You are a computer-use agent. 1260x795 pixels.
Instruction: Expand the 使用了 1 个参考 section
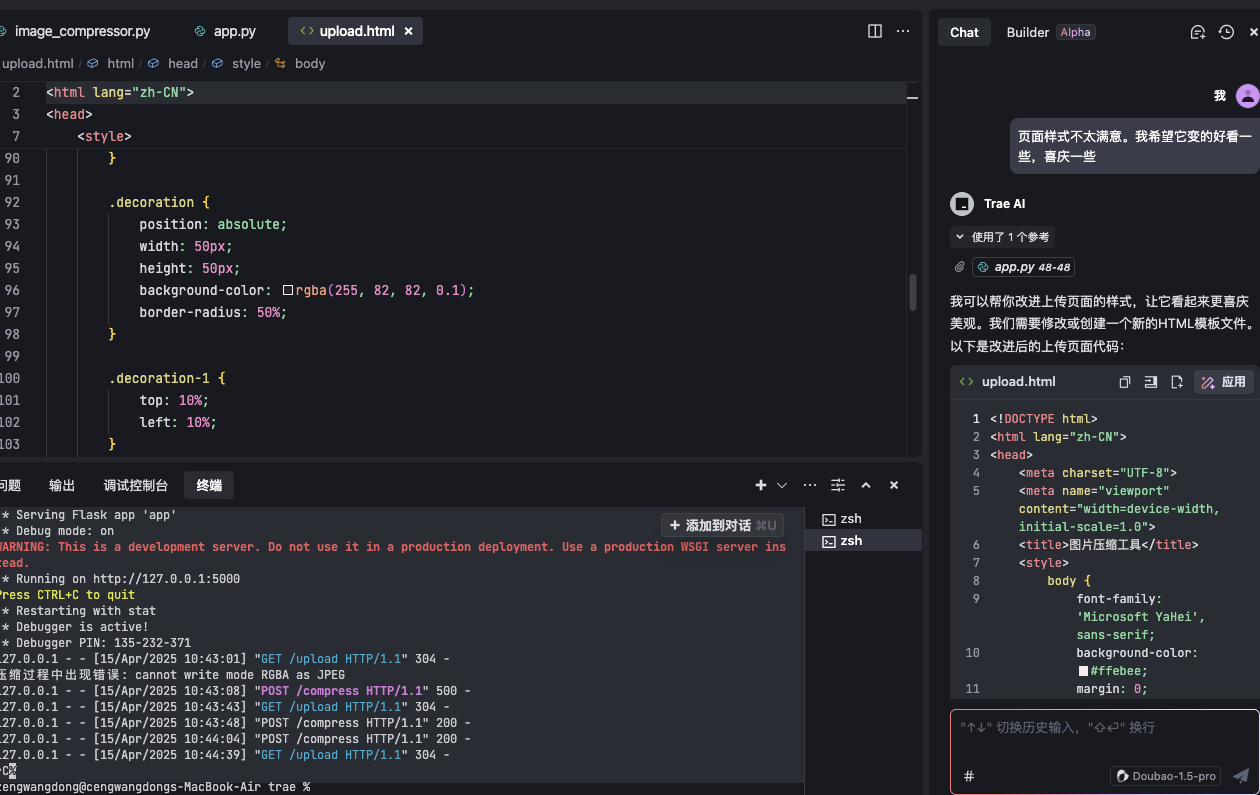[x=1002, y=237]
